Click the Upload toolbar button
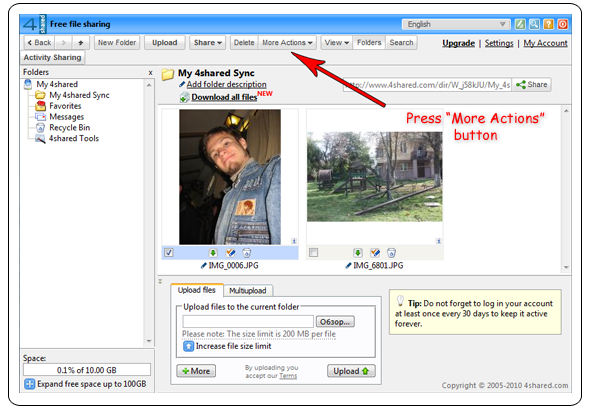The width and height of the screenshot is (589, 413). (x=165, y=42)
